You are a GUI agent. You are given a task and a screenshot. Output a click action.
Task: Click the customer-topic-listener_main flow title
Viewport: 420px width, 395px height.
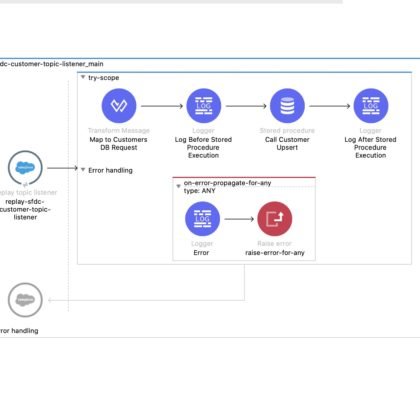tap(52, 64)
